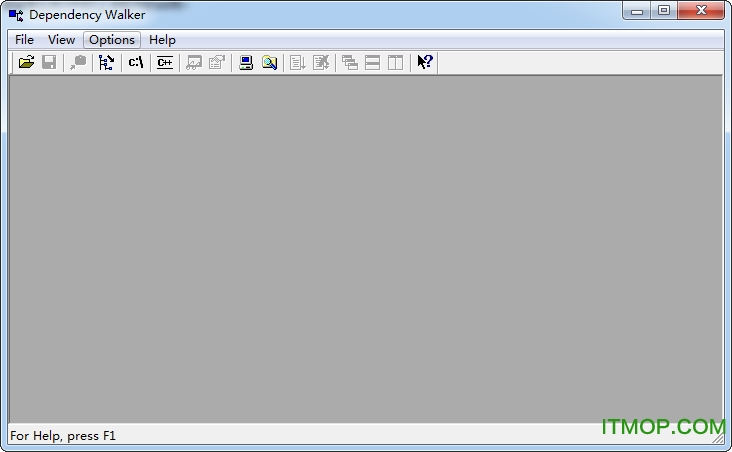Open the View menu
Screen dimensions: 732x452
62,40
